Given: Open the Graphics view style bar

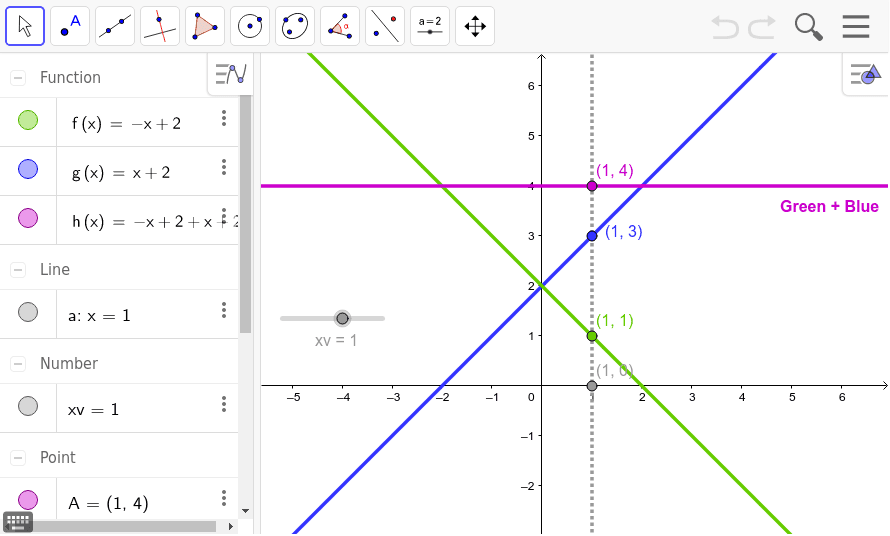Looking at the screenshot, I should coord(865,74).
